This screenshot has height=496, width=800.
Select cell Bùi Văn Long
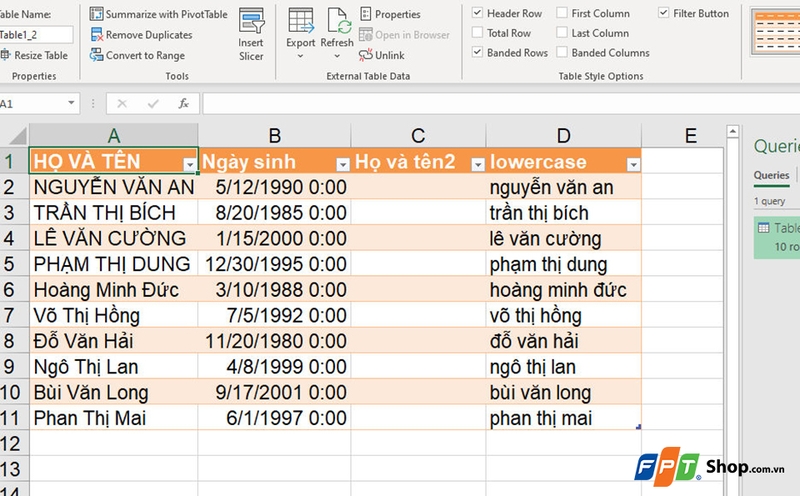pyautogui.click(x=114, y=392)
